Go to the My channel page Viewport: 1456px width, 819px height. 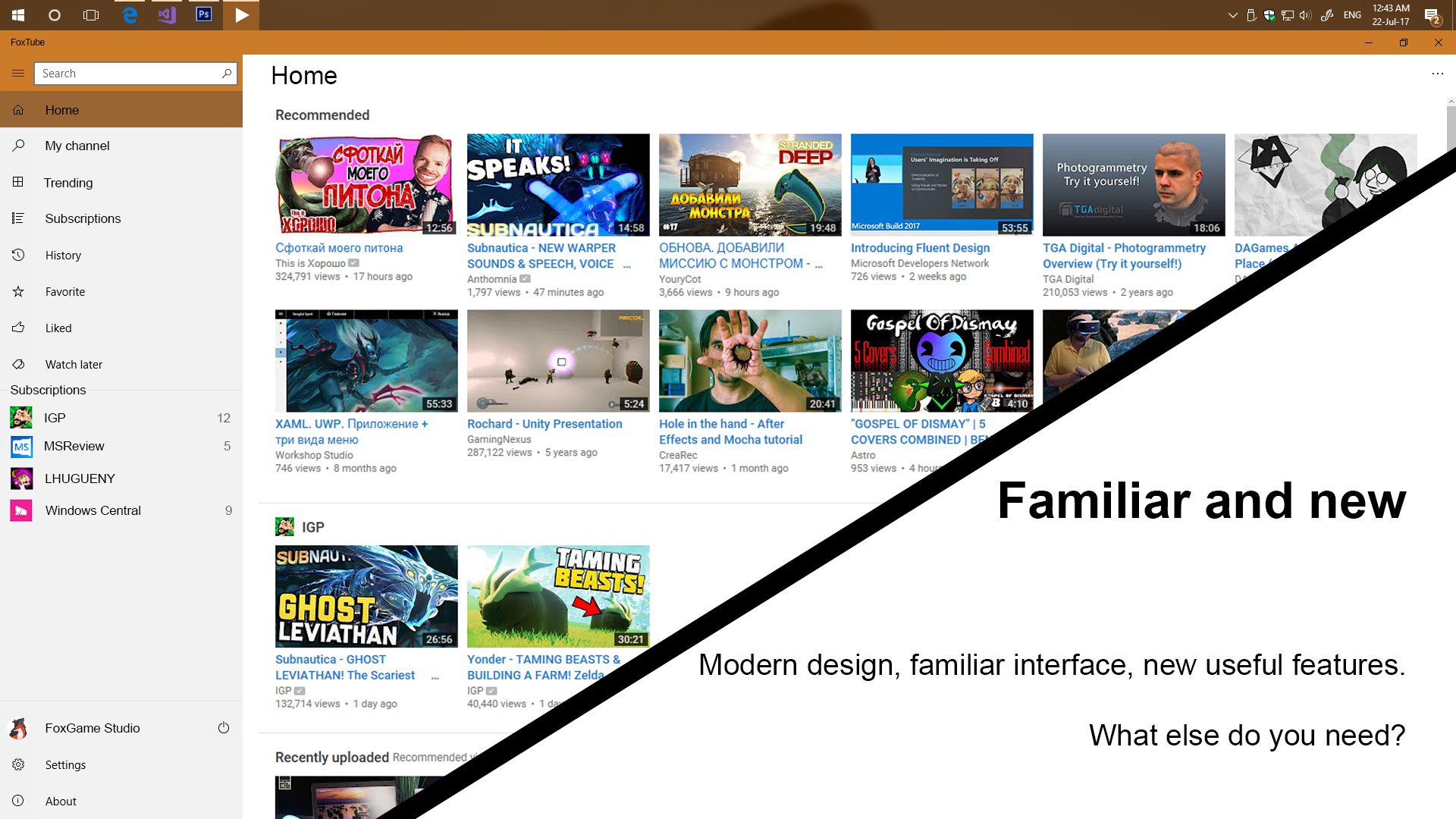77,146
